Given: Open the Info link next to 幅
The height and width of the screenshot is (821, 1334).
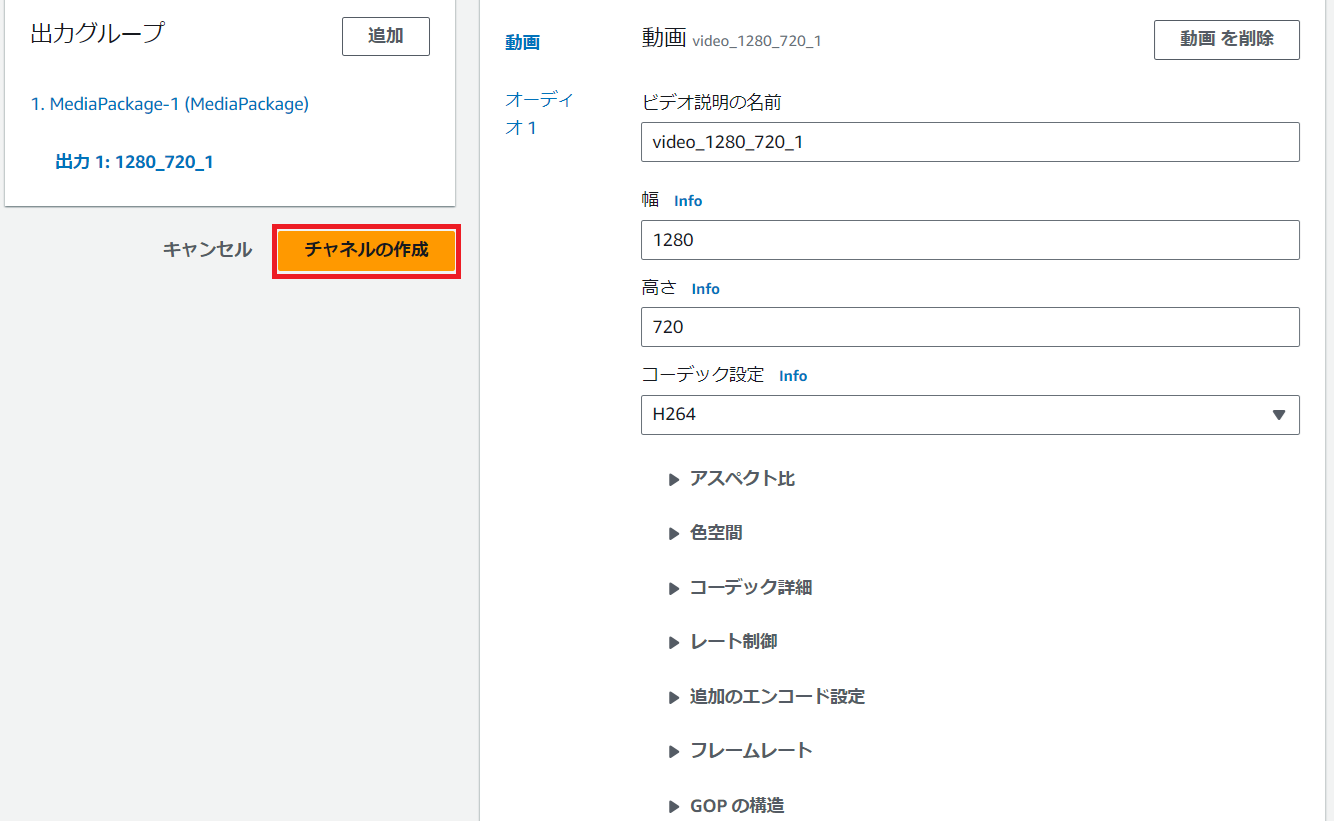Looking at the screenshot, I should pyautogui.click(x=688, y=201).
